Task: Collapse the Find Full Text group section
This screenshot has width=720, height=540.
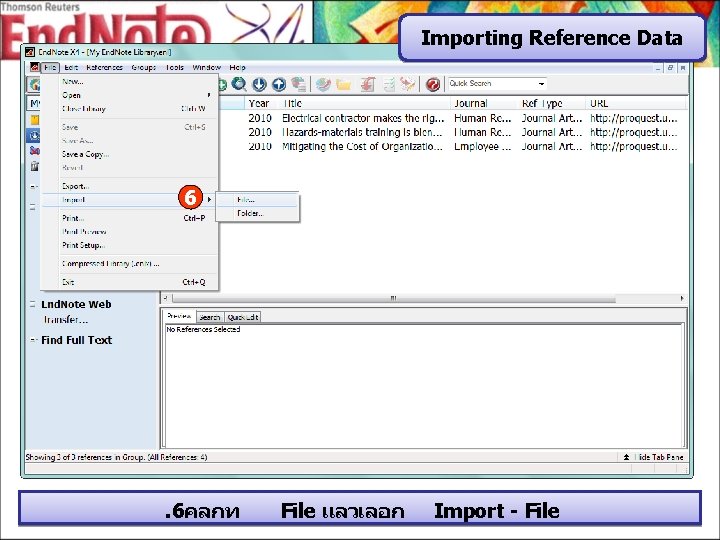Action: coord(33,340)
